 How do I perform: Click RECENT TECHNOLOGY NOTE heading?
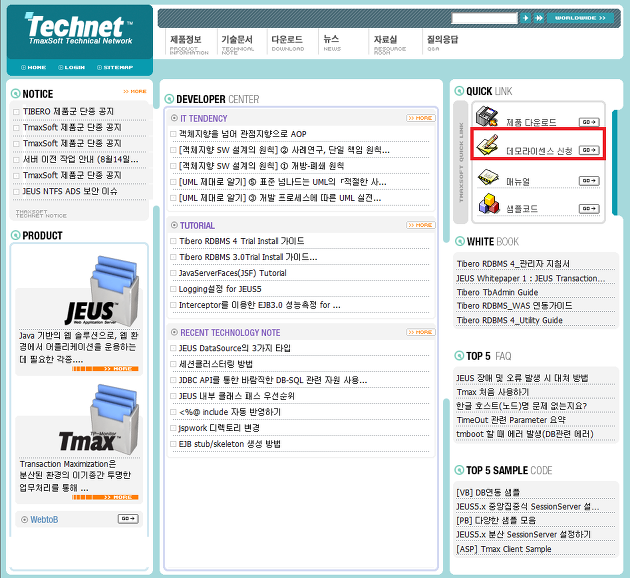230,333
